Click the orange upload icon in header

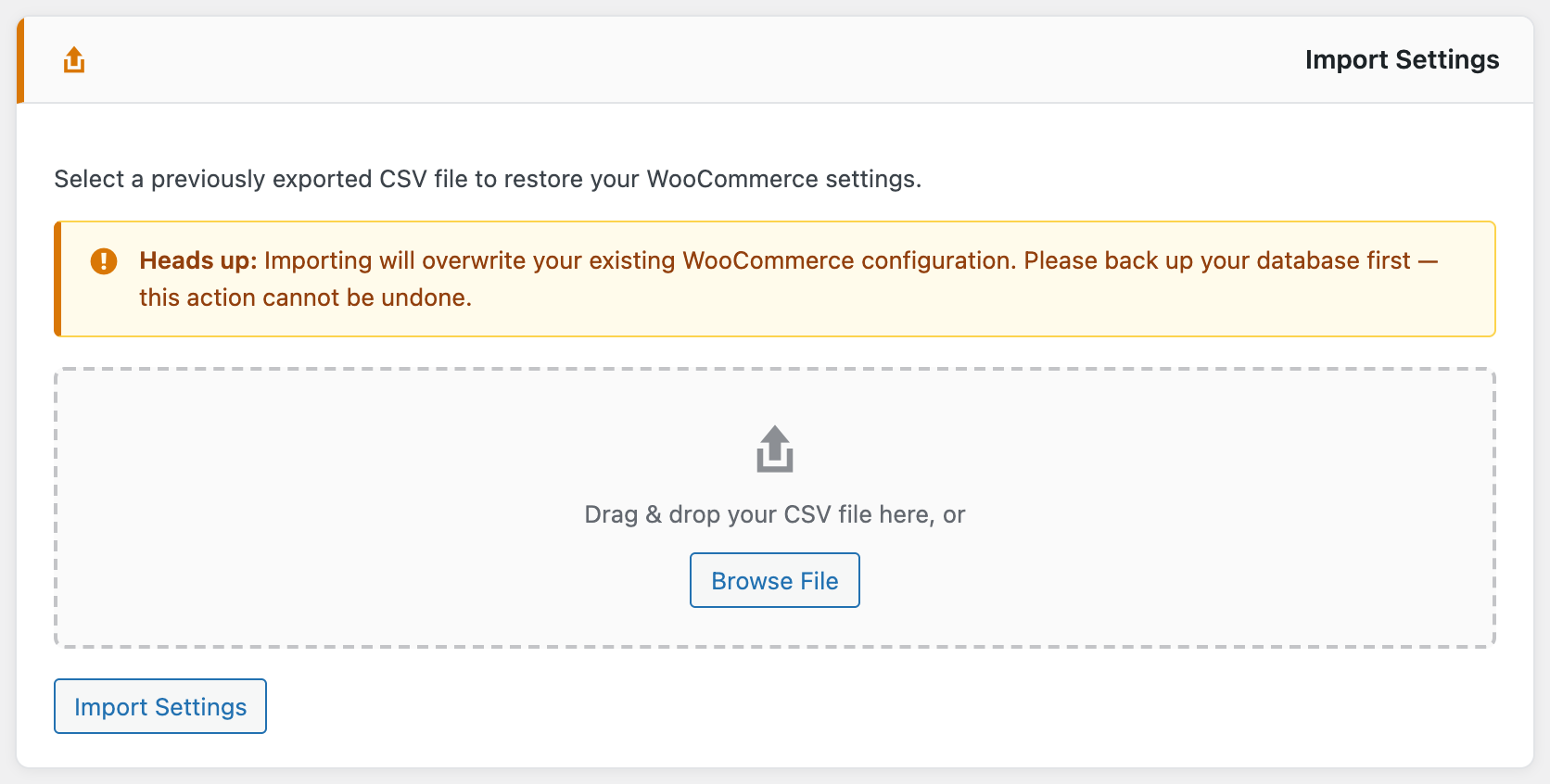74,60
